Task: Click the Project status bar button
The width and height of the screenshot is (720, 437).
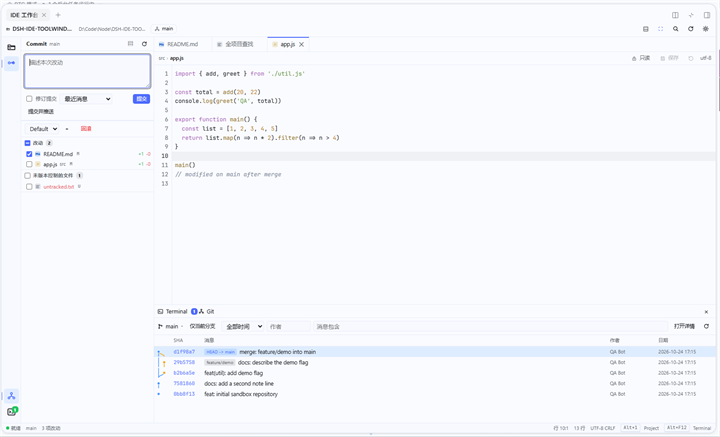Action: click(x=651, y=428)
